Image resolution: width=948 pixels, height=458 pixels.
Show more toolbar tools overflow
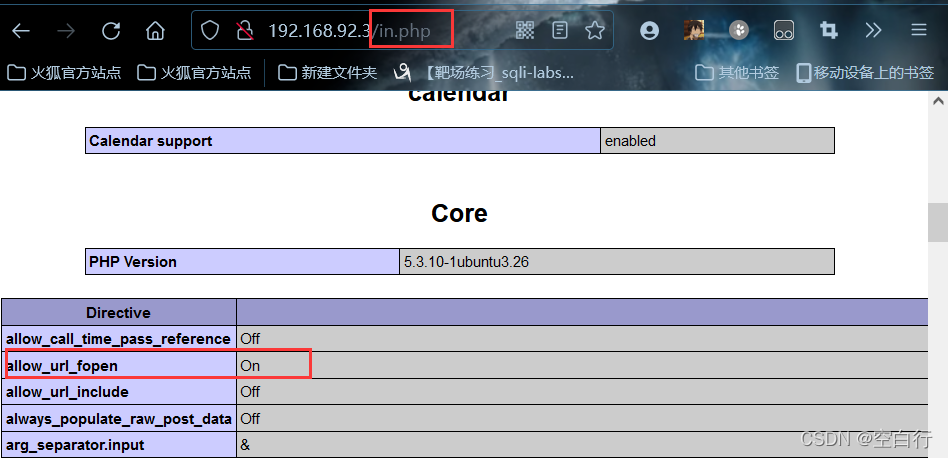click(x=873, y=30)
